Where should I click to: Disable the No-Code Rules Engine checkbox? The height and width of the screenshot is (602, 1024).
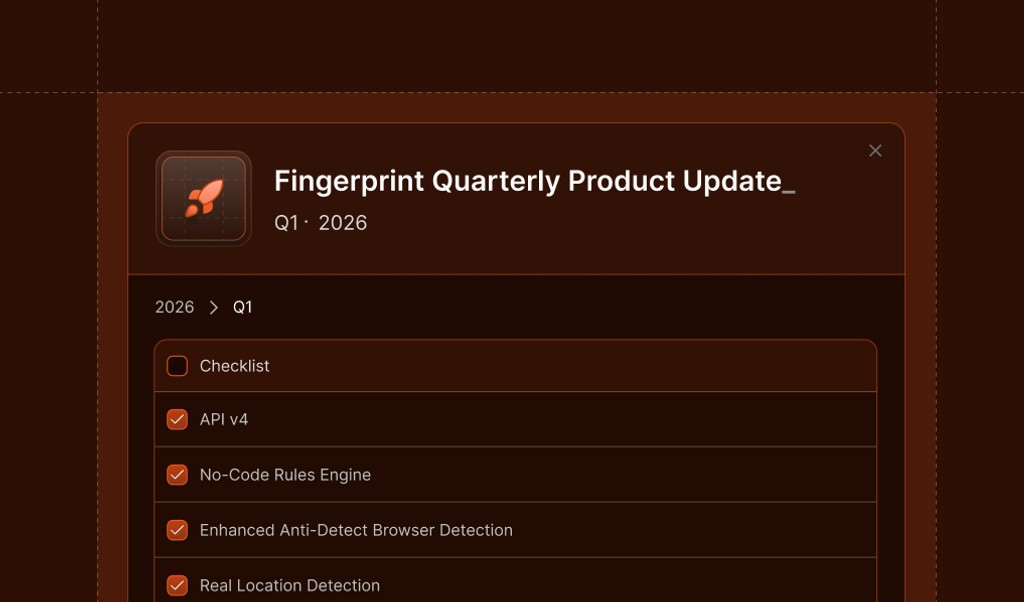177,475
